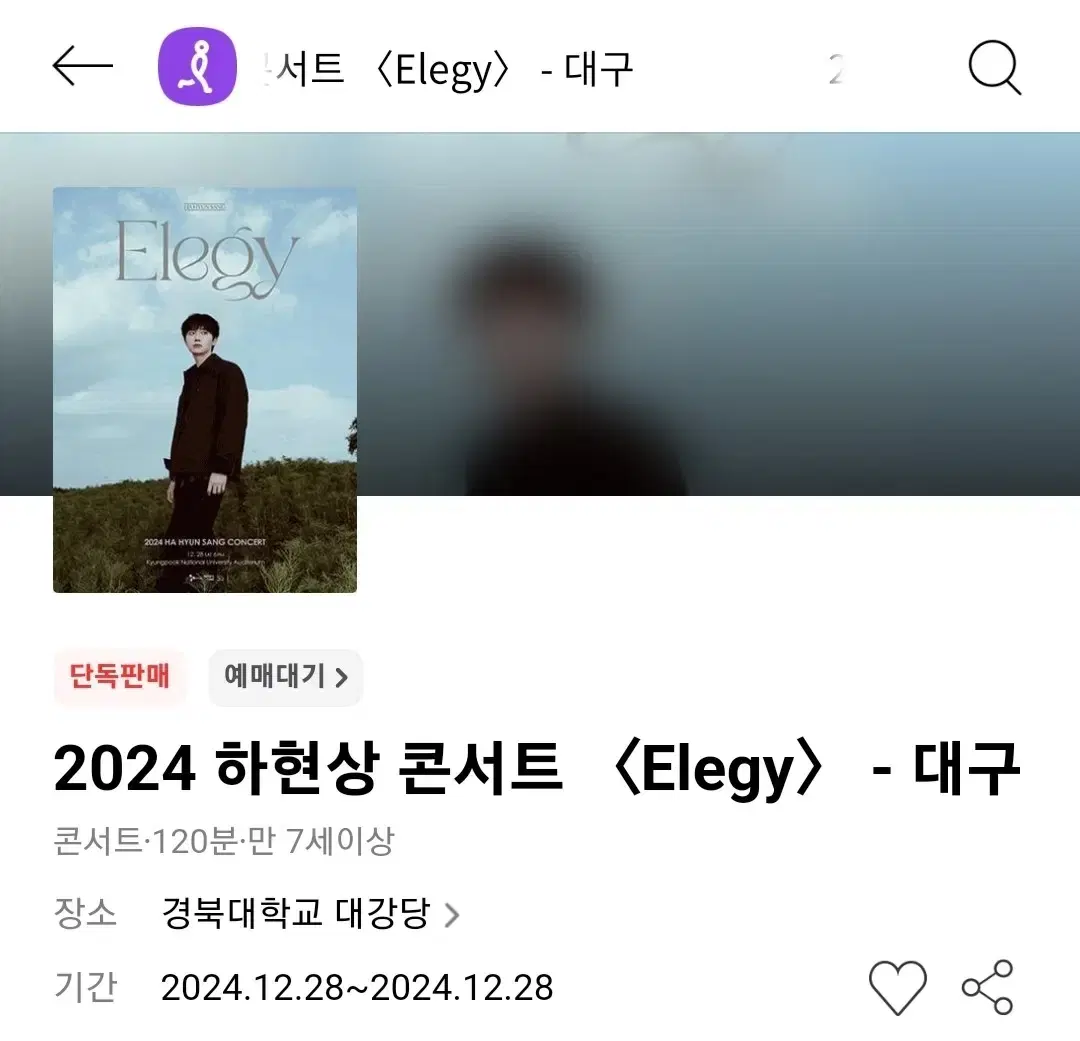Like the concert with the heart icon
Screen dimensions: 1080x1041
[x=897, y=987]
